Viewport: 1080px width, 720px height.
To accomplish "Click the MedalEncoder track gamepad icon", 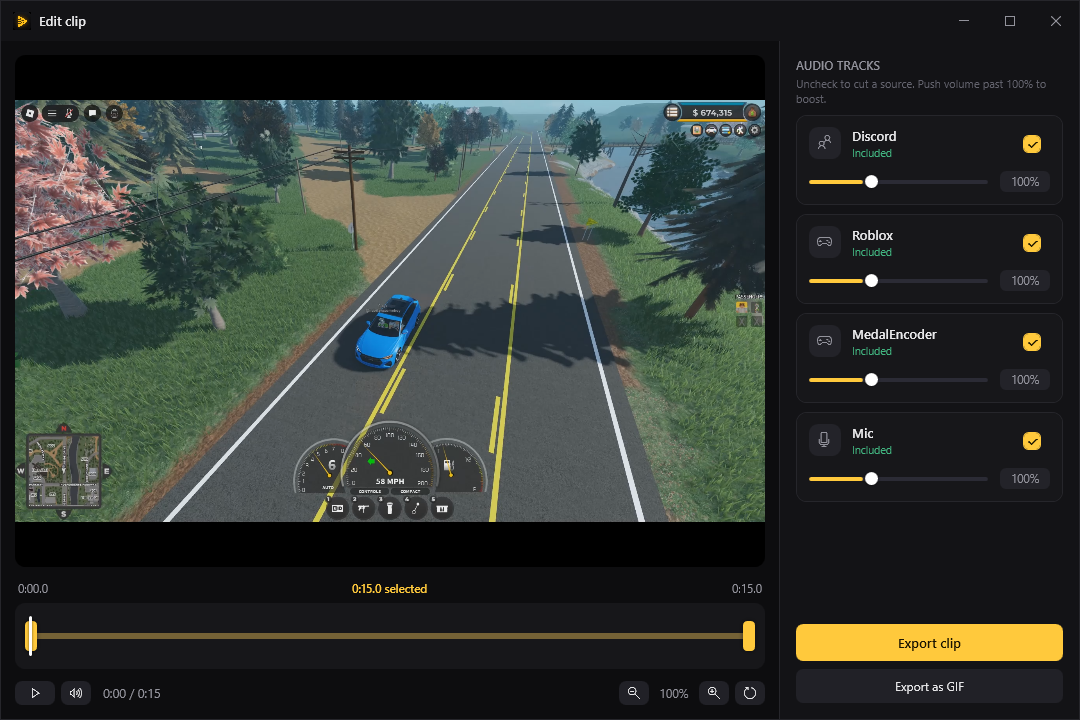I will (824, 341).
